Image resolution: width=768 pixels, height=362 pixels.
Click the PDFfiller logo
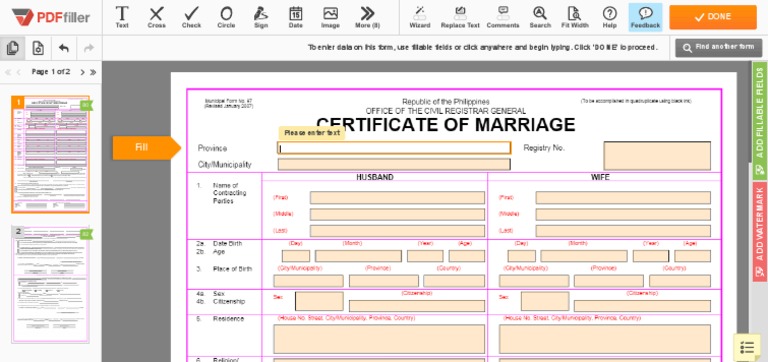coord(51,17)
